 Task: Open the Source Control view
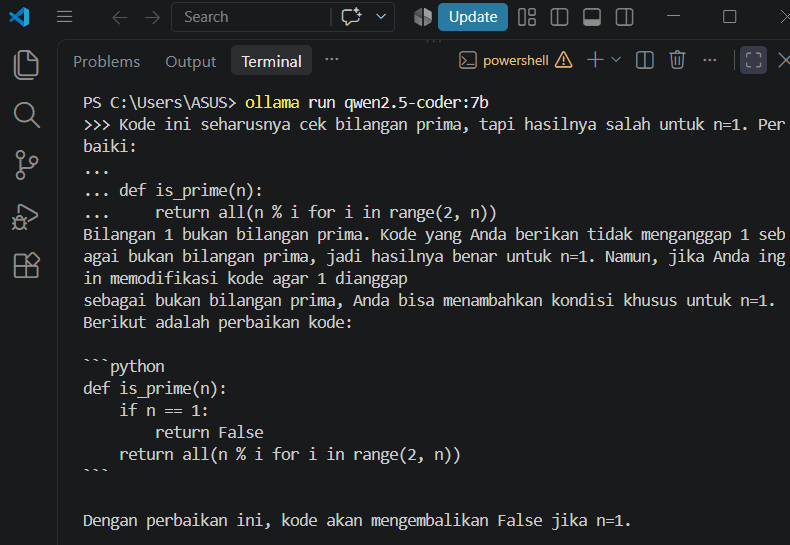tap(26, 165)
